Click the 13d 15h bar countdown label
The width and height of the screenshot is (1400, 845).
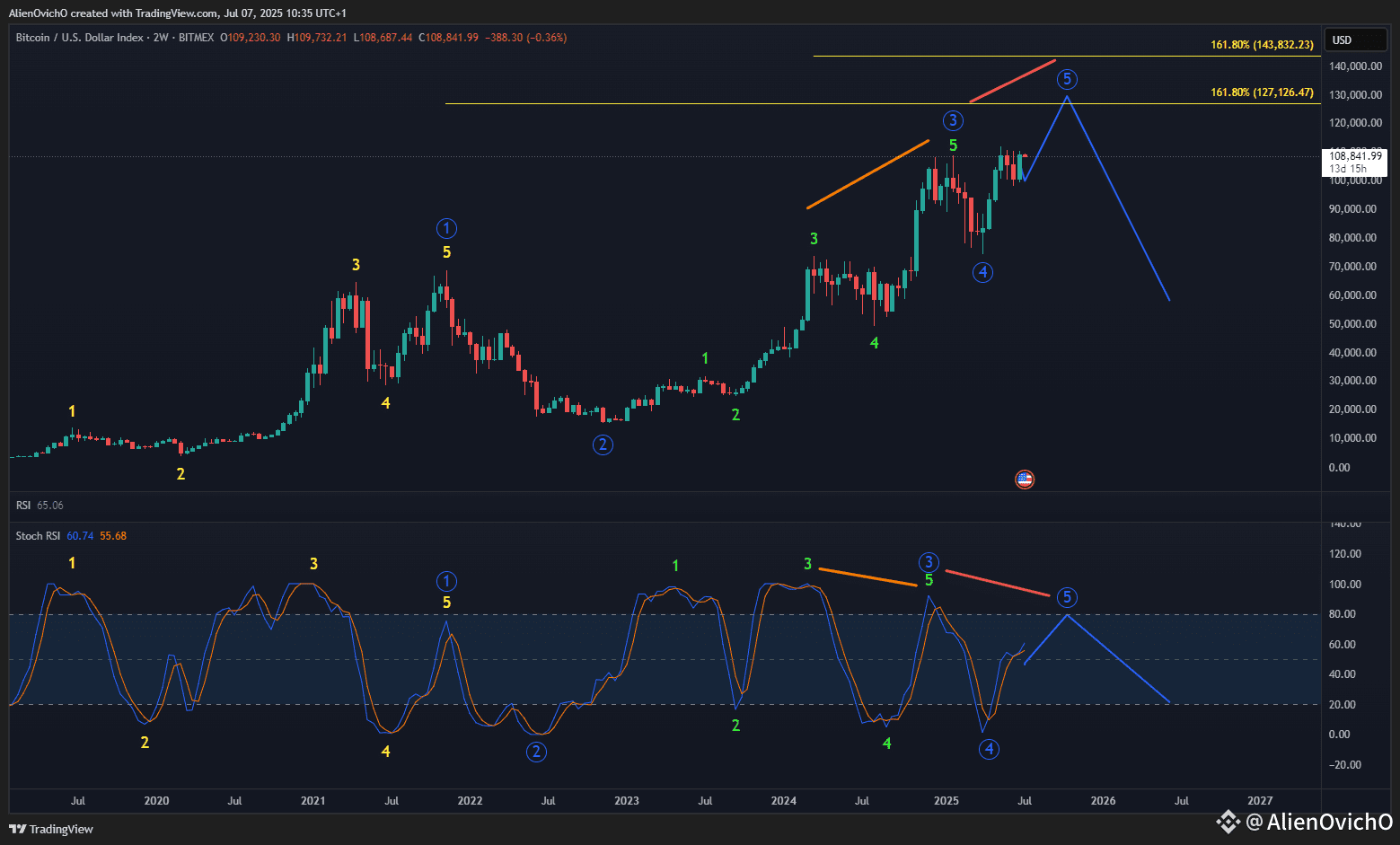(x=1348, y=169)
